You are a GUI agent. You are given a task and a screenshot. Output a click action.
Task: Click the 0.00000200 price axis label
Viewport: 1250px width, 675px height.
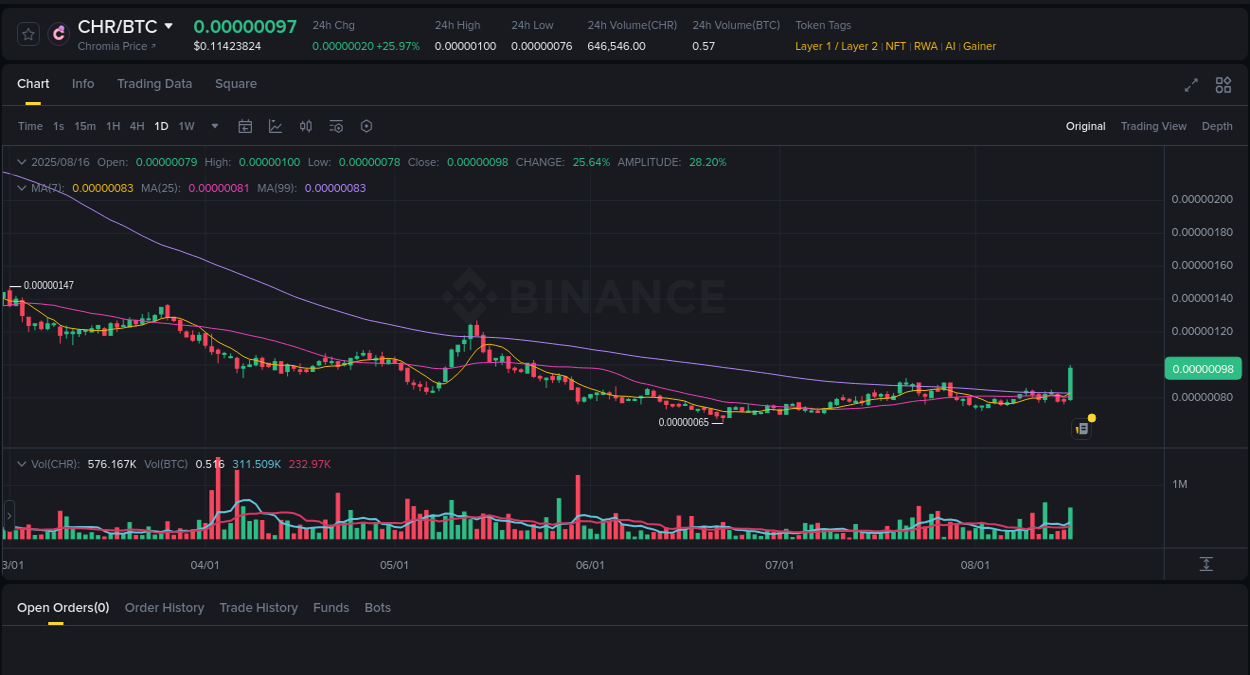pyautogui.click(x=1202, y=199)
